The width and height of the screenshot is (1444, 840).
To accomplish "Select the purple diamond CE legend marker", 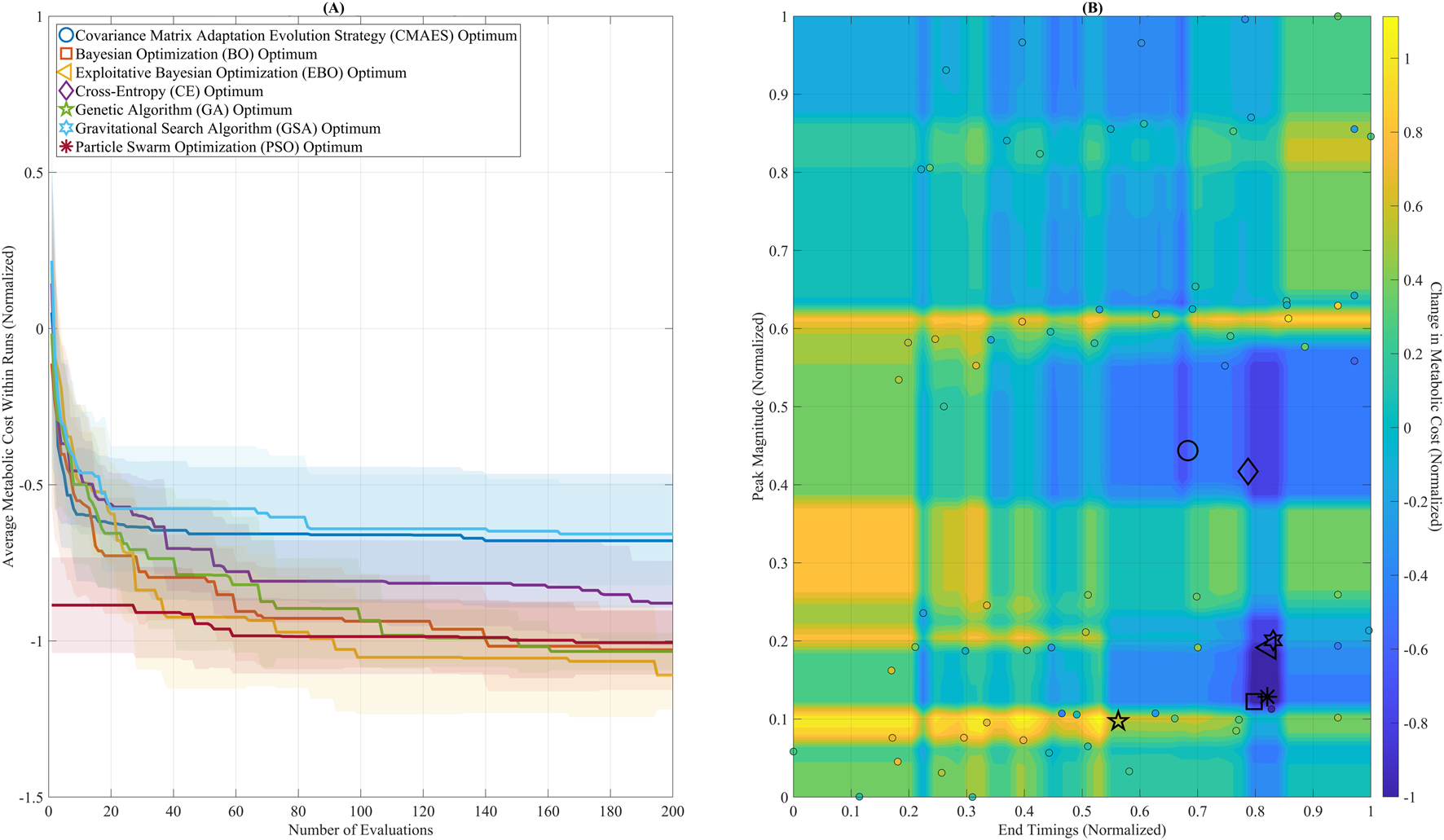I will 67,91.
